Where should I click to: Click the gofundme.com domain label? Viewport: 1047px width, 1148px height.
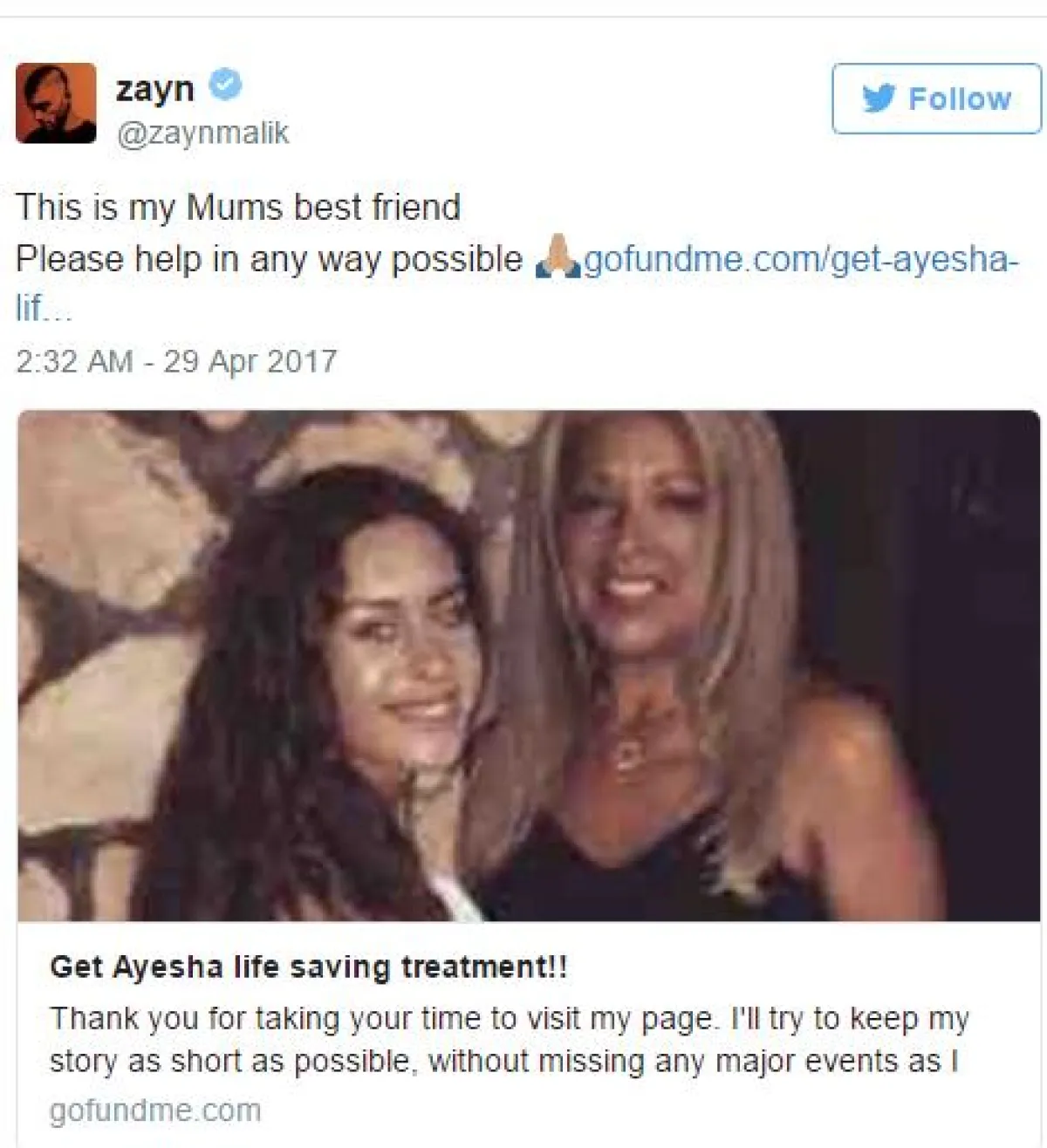click(155, 1110)
